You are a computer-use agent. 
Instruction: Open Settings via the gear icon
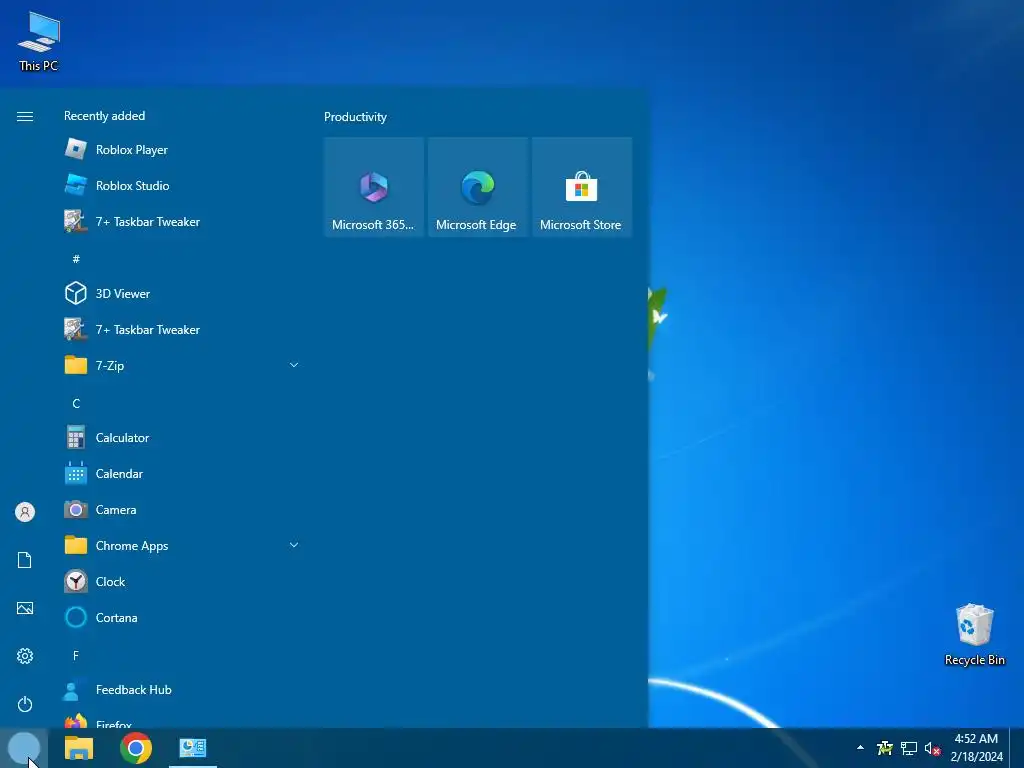25,656
